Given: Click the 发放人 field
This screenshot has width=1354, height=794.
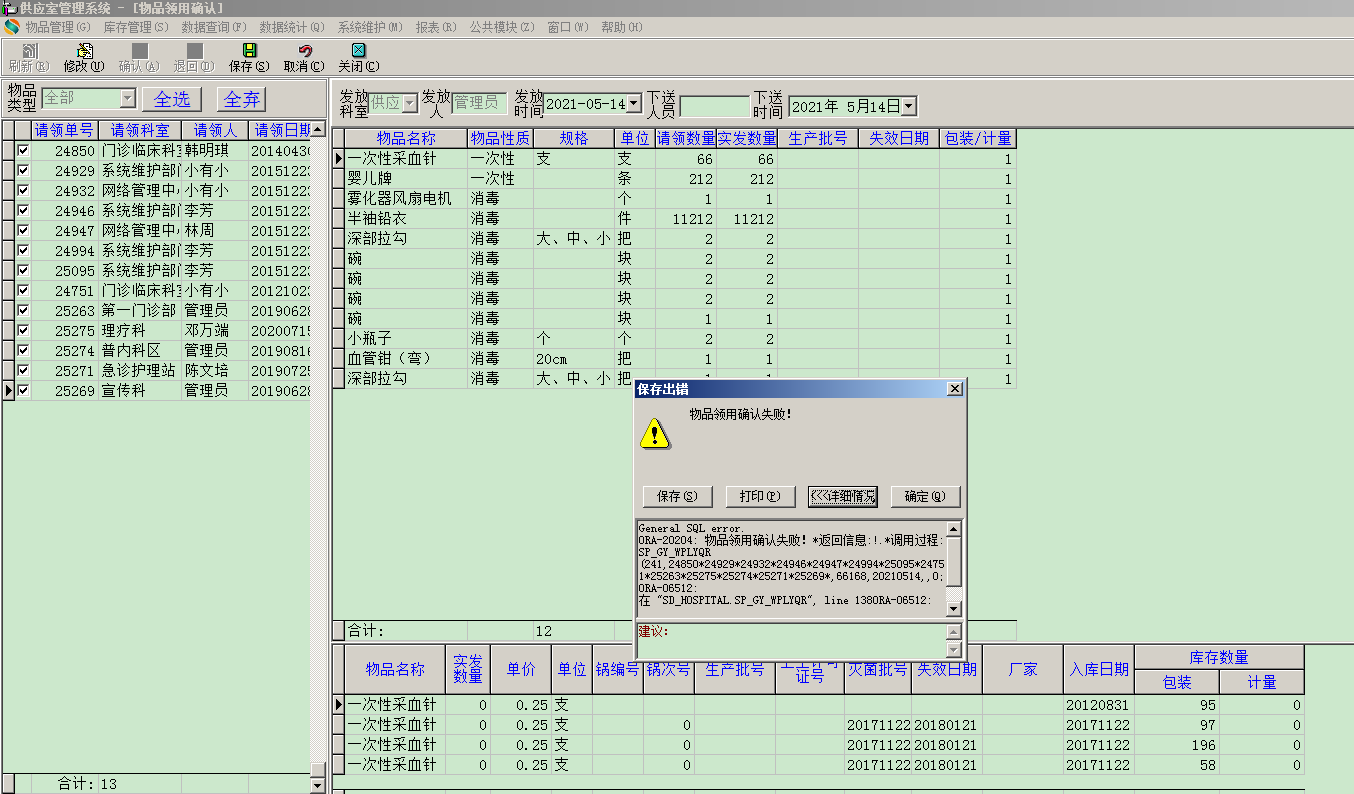Looking at the screenshot, I should pyautogui.click(x=480, y=103).
